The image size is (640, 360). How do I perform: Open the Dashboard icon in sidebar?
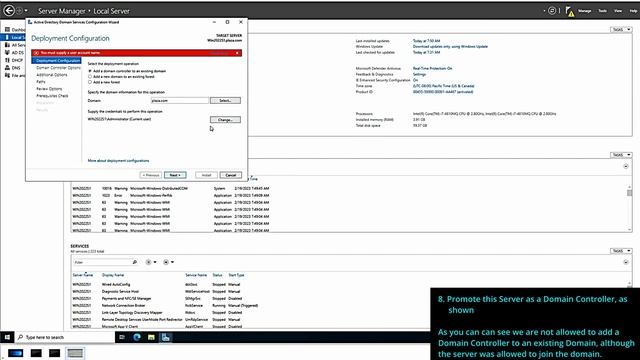(7, 30)
